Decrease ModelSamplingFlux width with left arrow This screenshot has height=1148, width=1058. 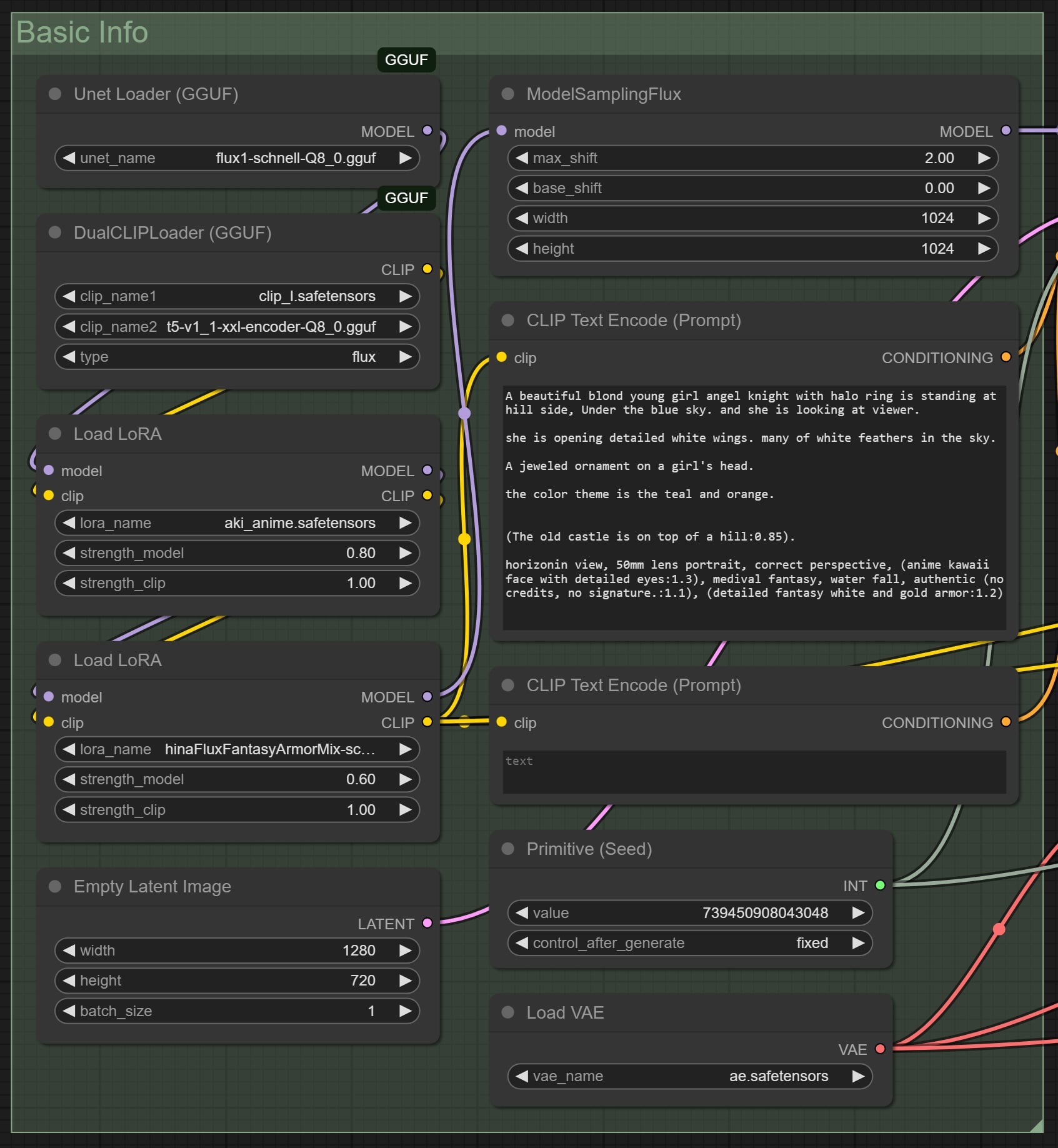[522, 218]
